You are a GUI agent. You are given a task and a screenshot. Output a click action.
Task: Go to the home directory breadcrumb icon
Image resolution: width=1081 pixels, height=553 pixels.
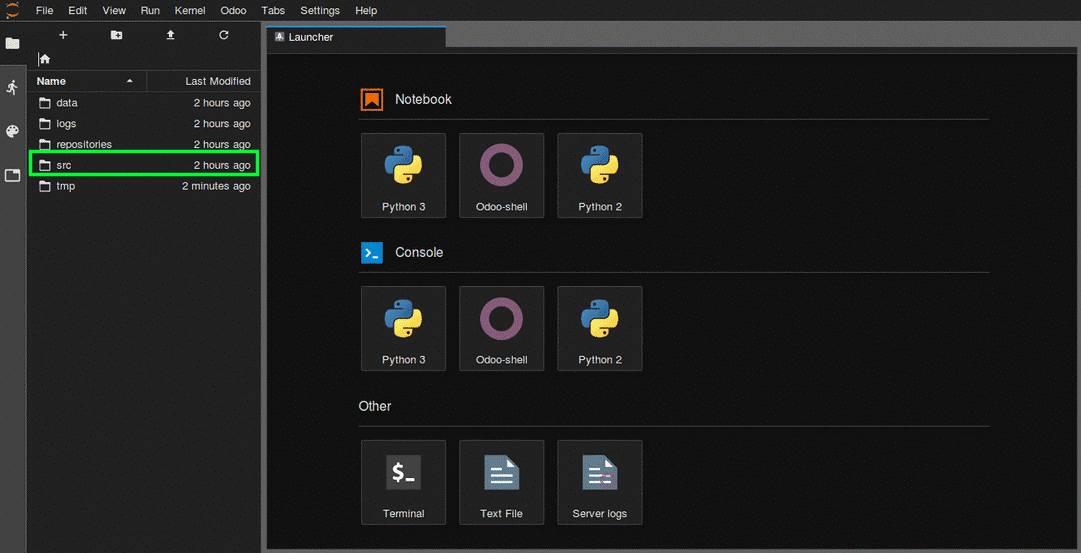pos(45,59)
